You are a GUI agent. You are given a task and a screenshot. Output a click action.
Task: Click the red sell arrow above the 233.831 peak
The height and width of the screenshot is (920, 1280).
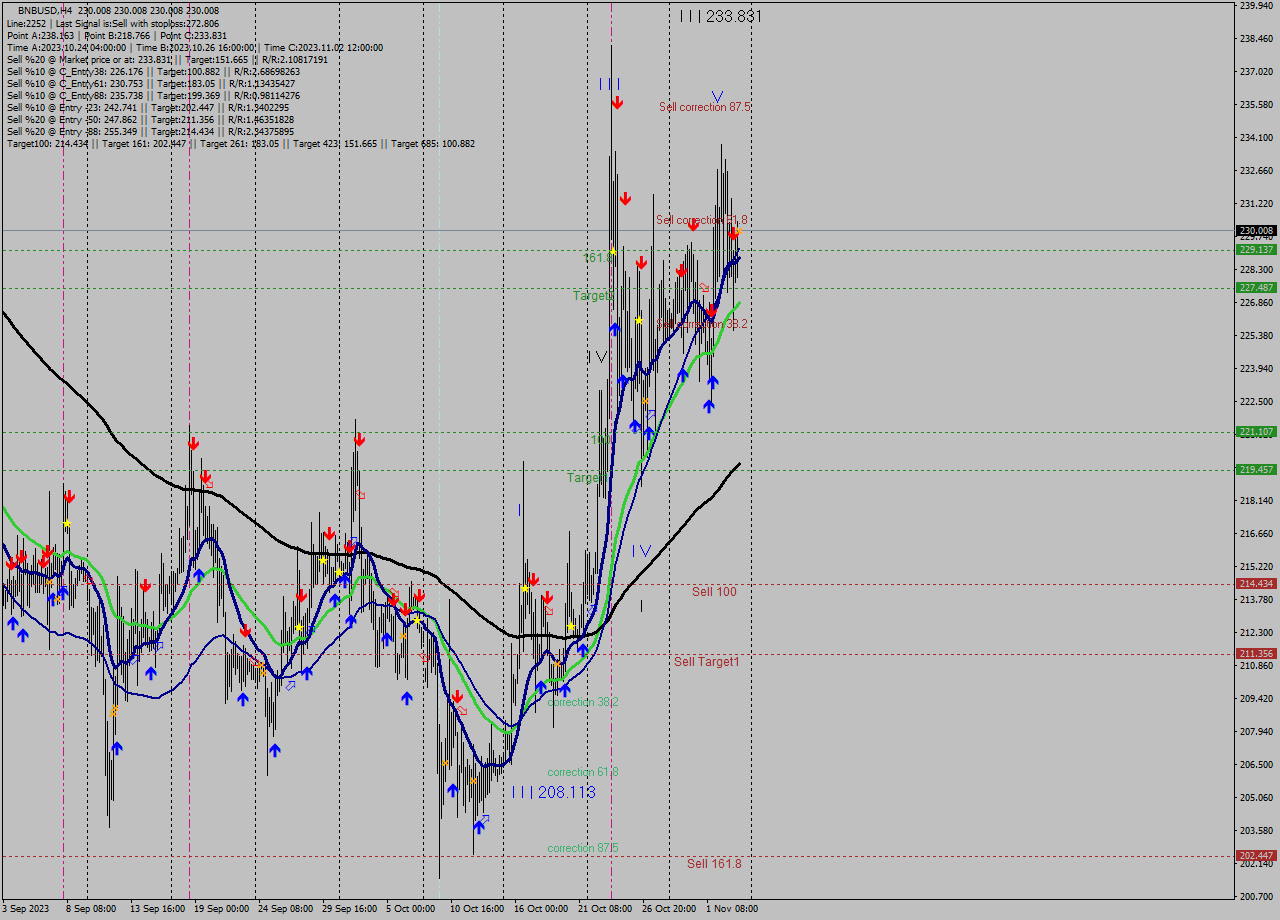click(x=617, y=101)
